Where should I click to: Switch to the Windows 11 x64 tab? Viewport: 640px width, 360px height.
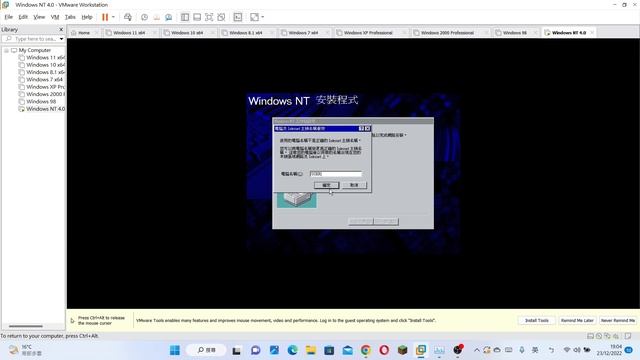point(129,33)
